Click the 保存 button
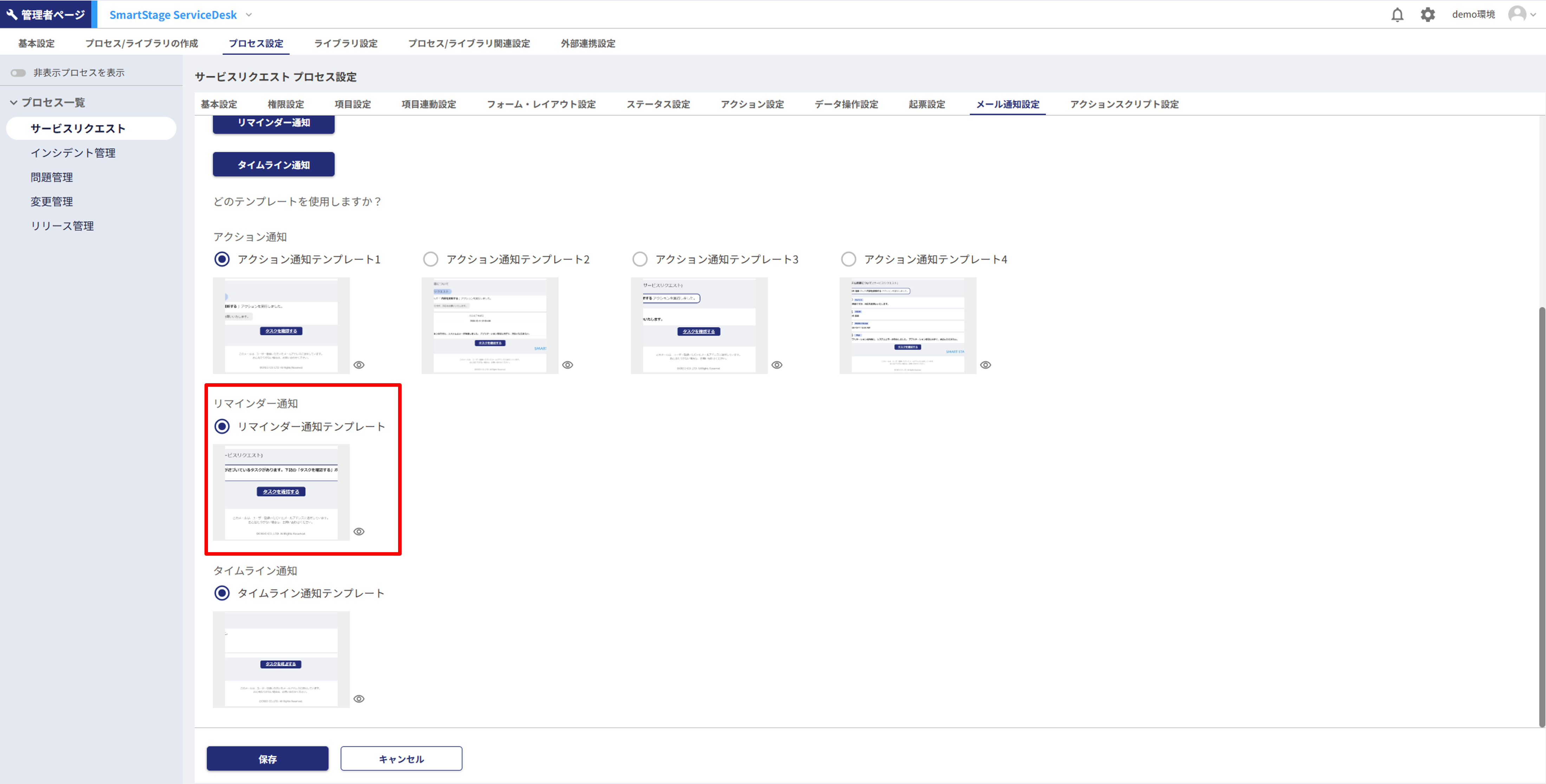This screenshot has width=1546, height=784. point(268,759)
